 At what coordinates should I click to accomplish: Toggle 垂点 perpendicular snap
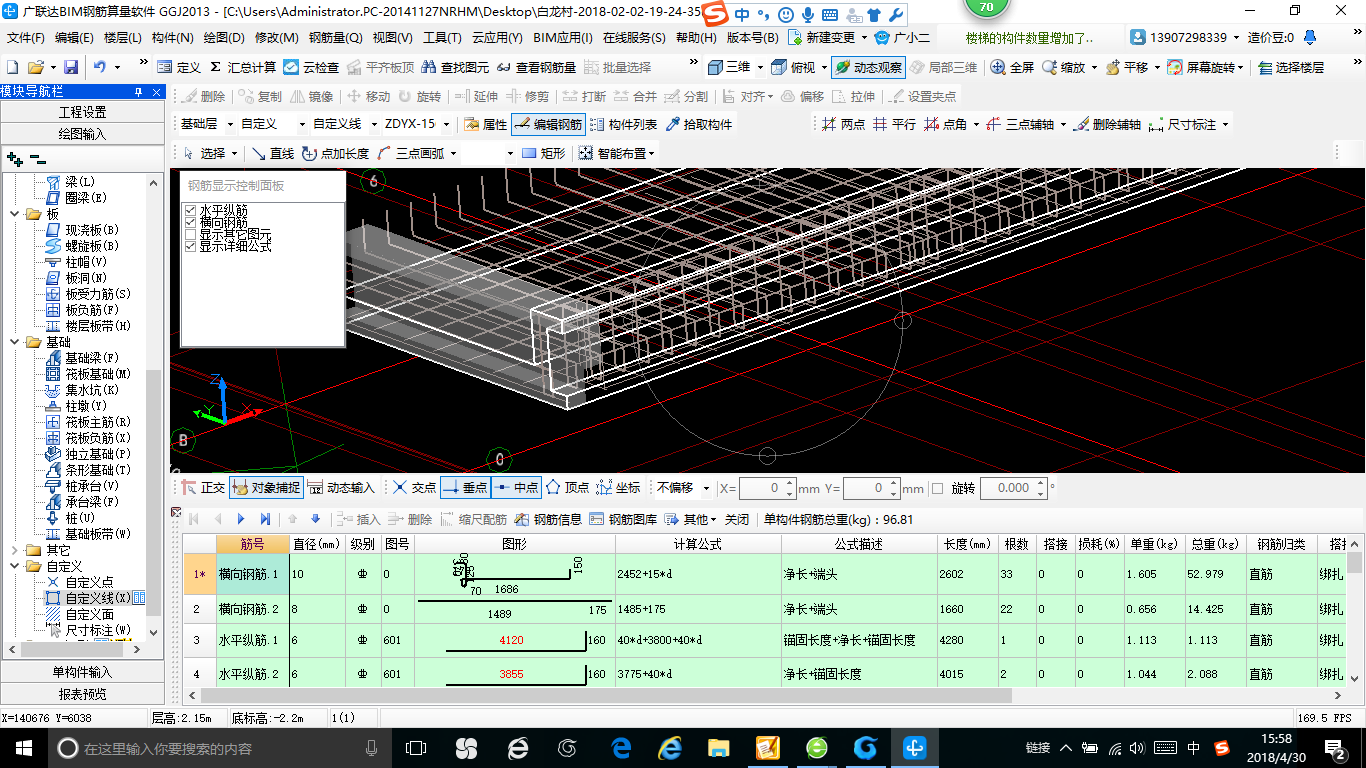(465, 488)
